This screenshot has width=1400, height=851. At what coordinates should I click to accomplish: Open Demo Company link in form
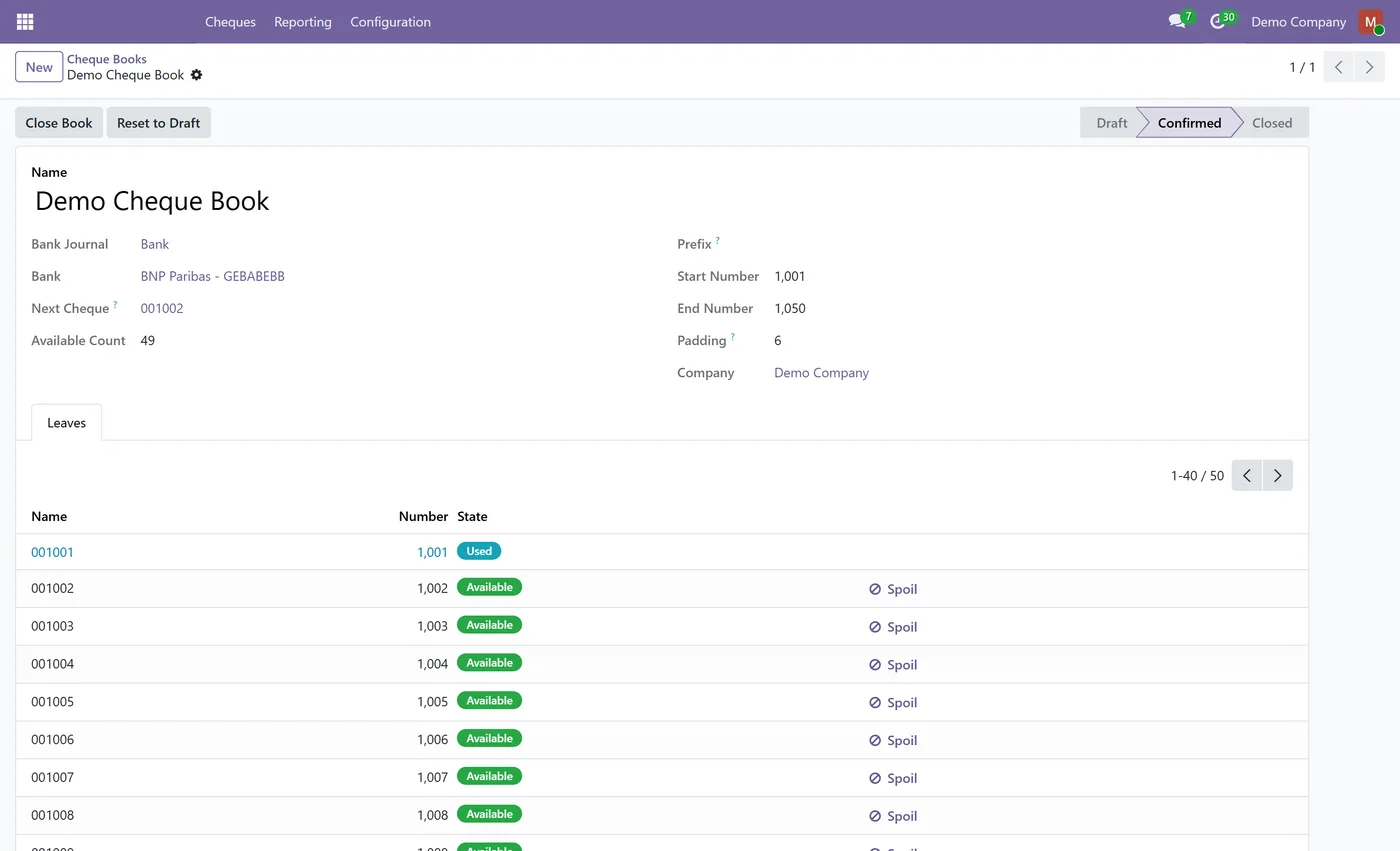click(821, 373)
